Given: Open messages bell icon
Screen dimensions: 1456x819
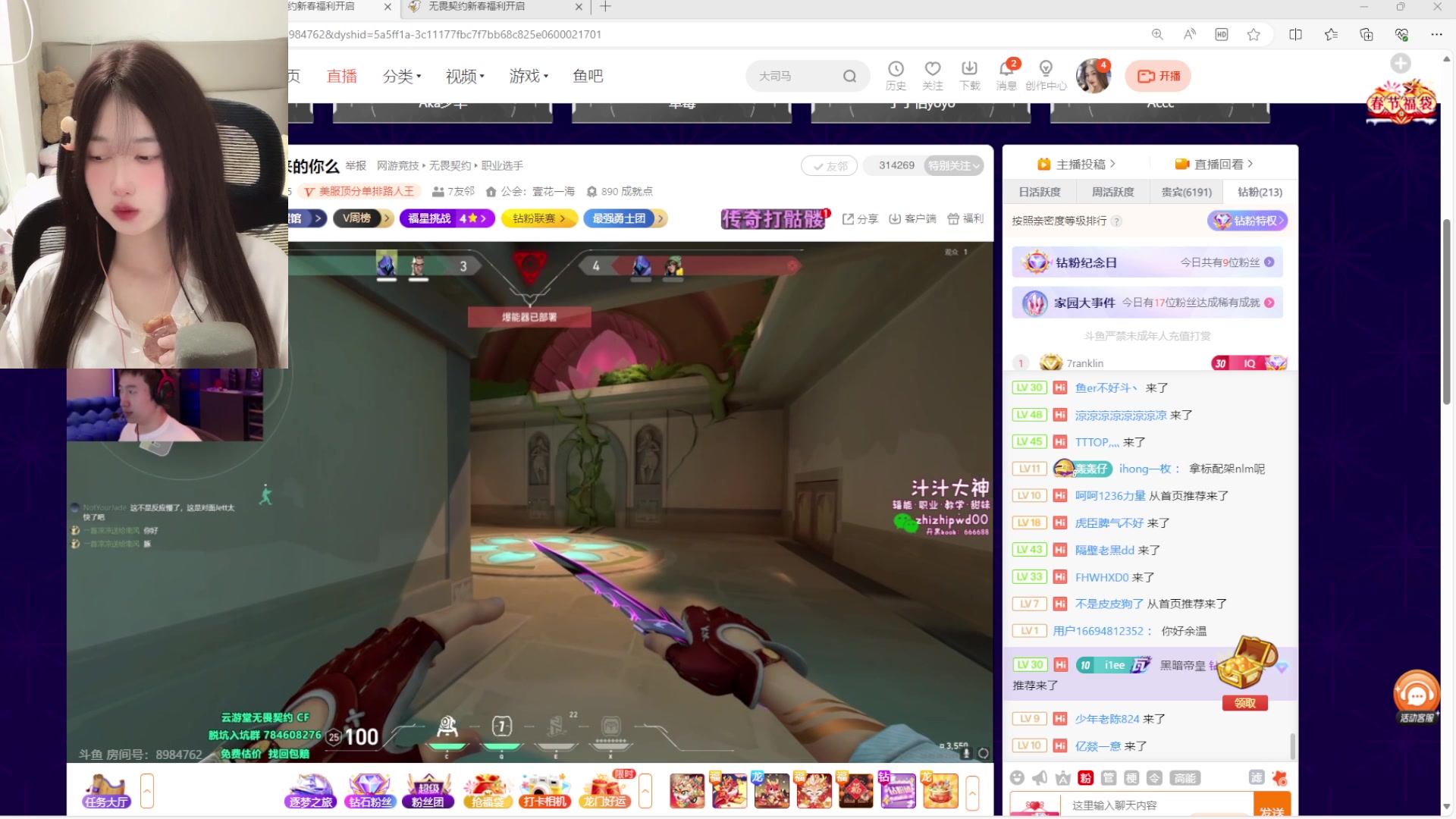Looking at the screenshot, I should click(x=1006, y=69).
